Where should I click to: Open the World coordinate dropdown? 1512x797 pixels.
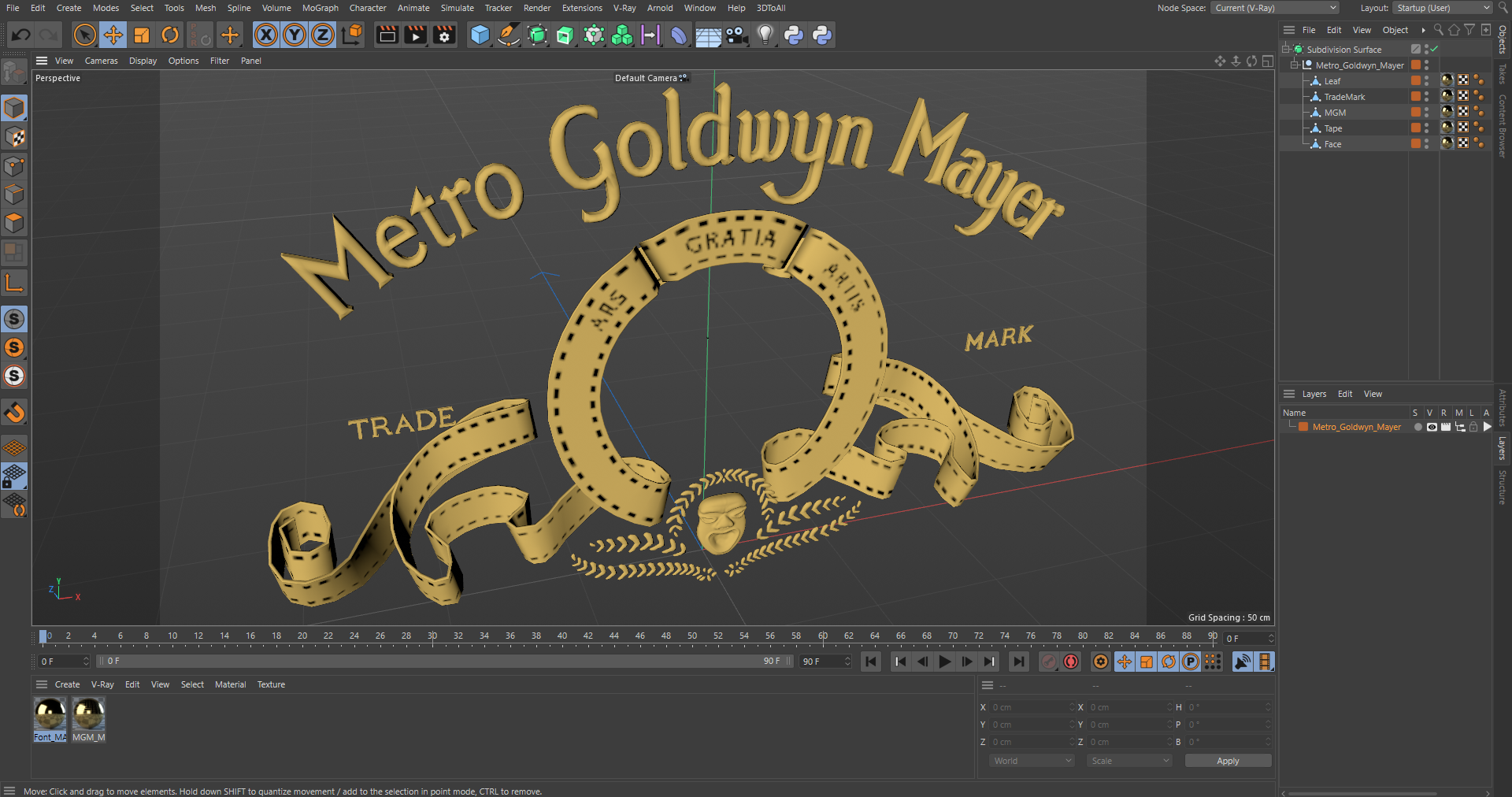[1032, 761]
